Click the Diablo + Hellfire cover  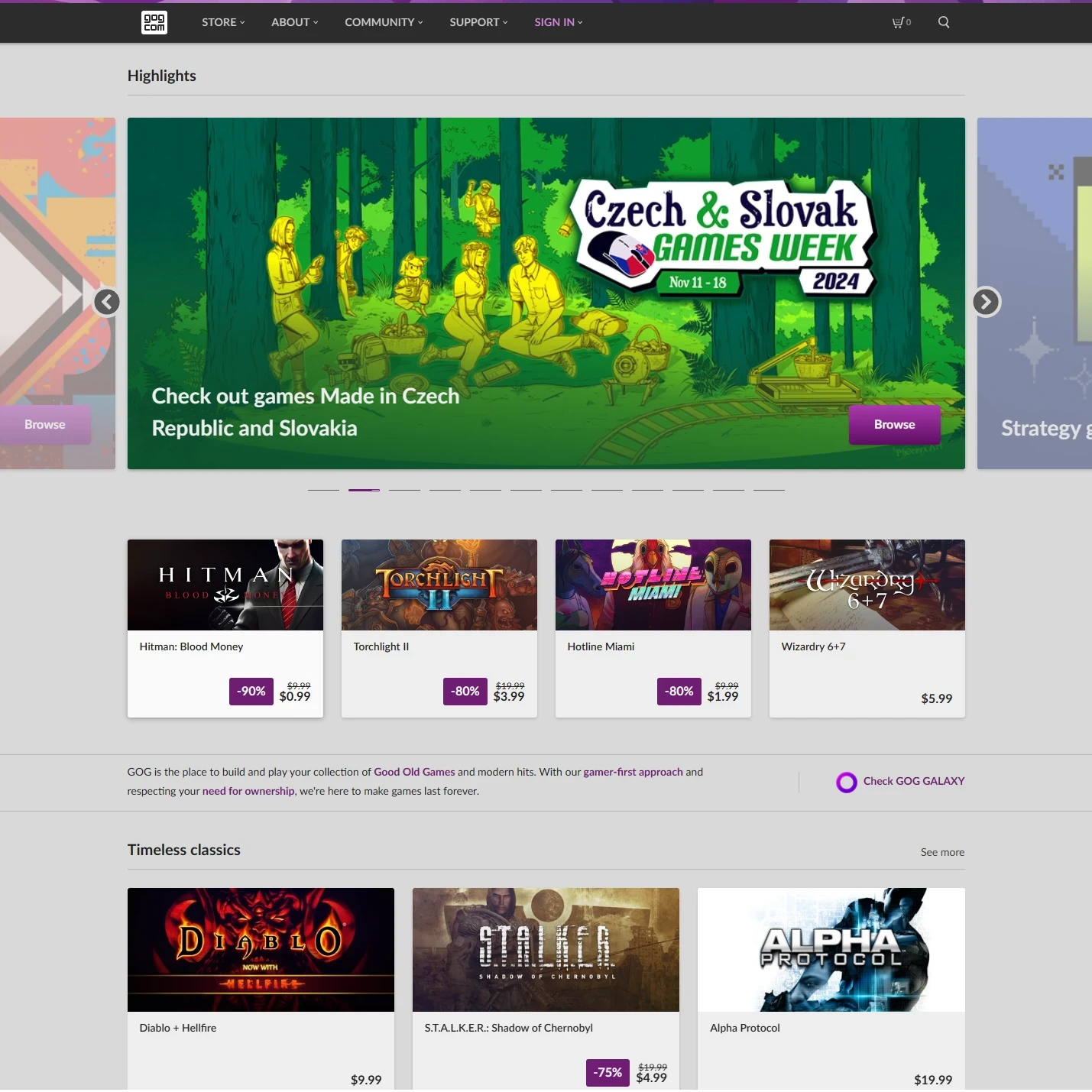pos(261,949)
